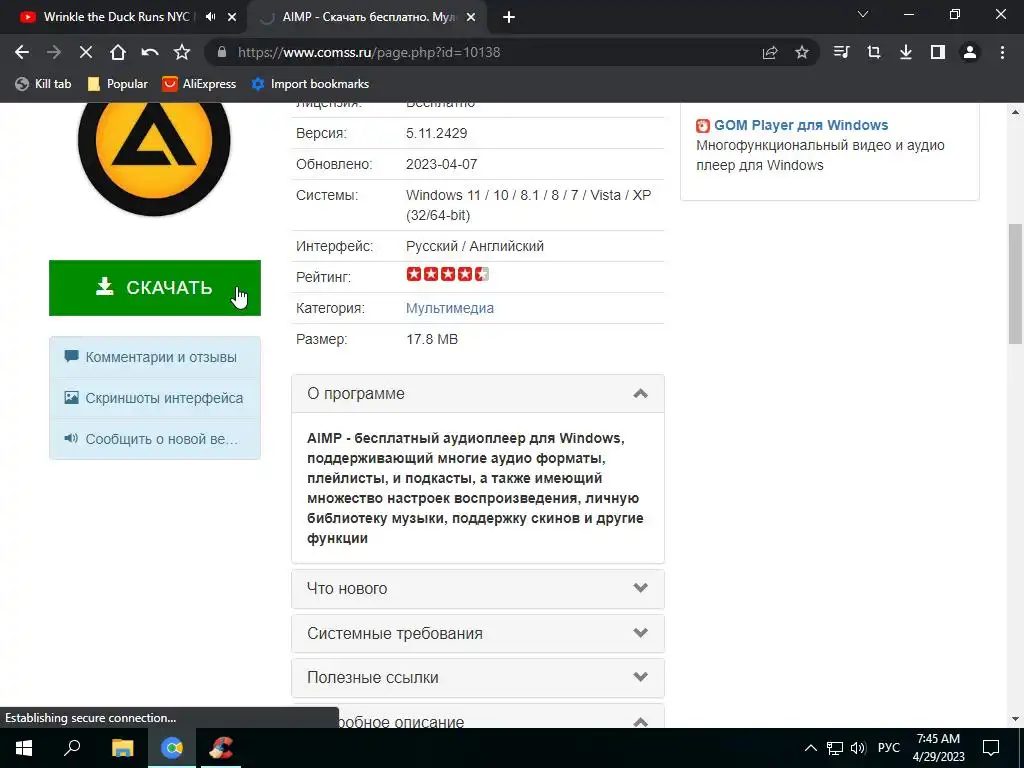Screen dimensions: 1024x768
Task: Open Import bookmarks
Action: (310, 84)
